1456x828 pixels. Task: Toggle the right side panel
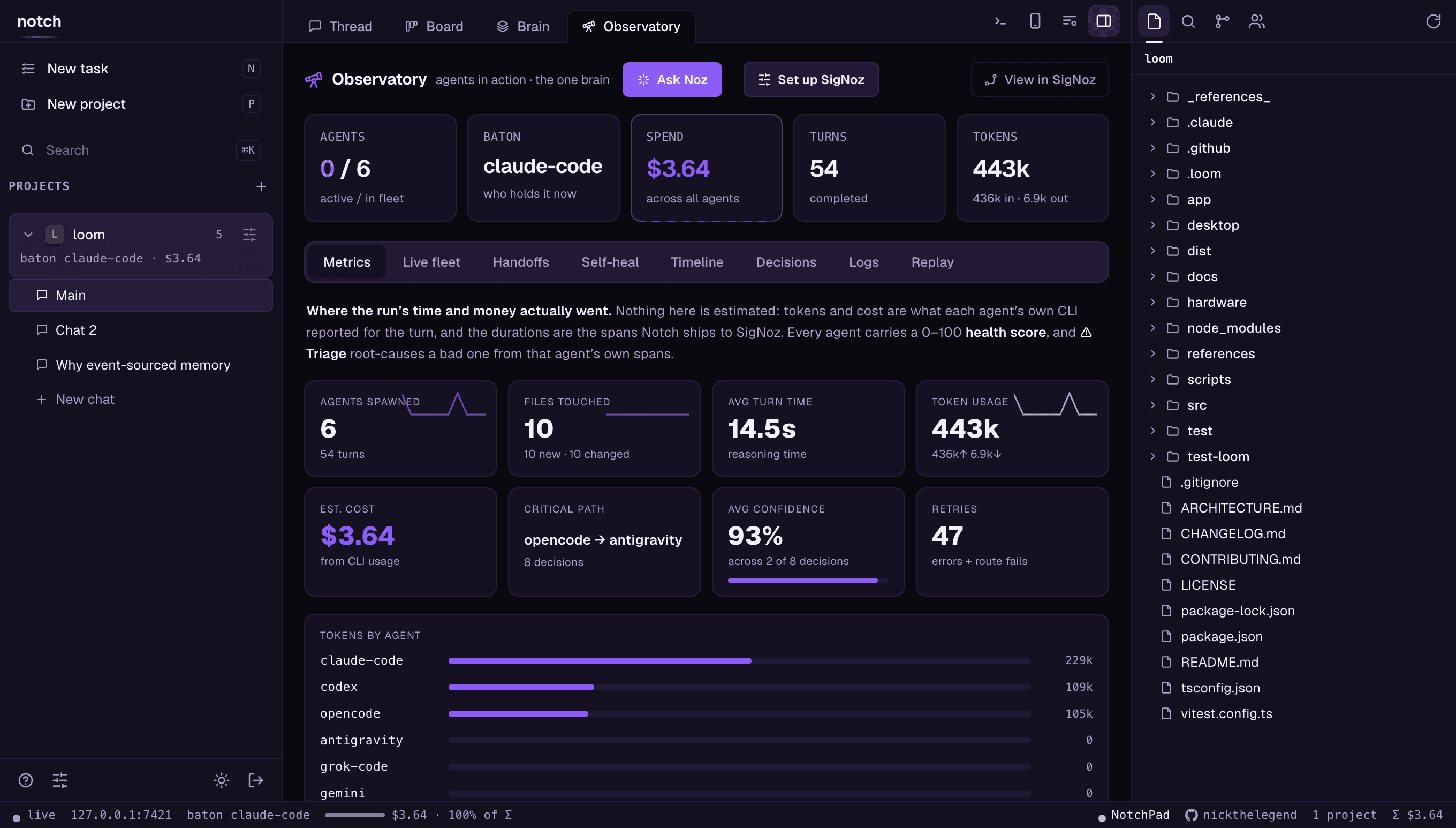click(1104, 21)
